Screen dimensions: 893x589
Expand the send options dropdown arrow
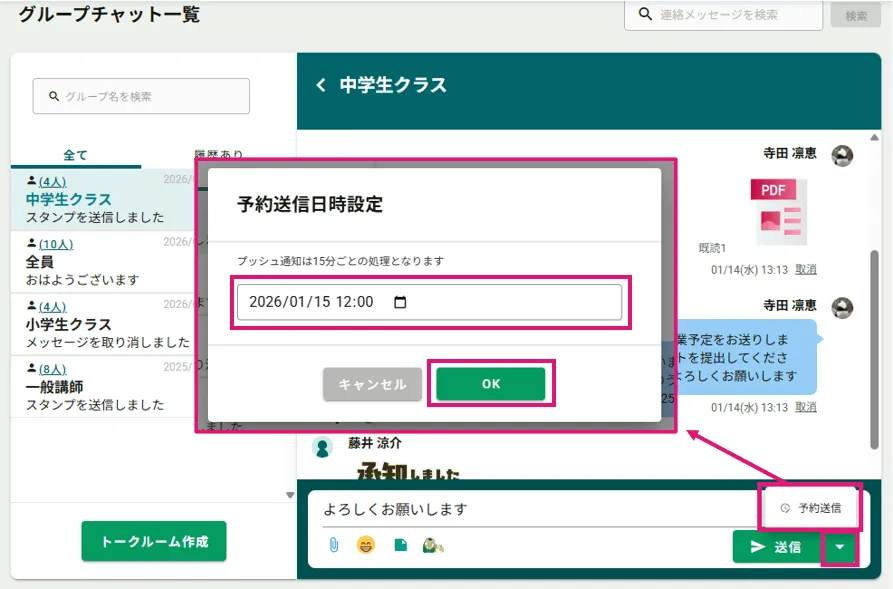(x=839, y=547)
